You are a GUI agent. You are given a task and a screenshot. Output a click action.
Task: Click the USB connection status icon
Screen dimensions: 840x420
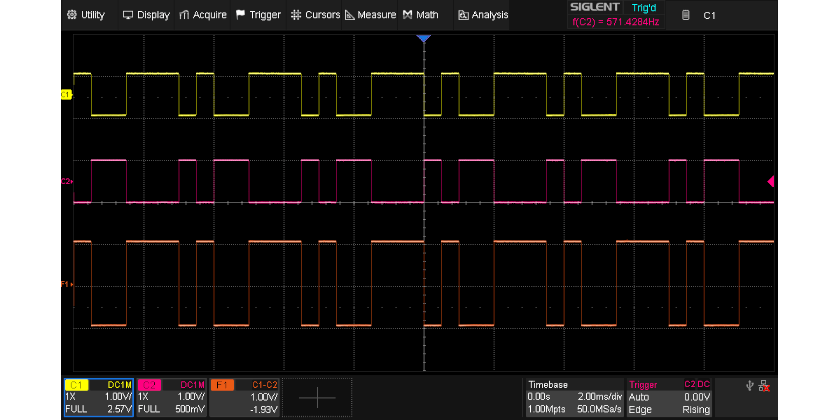point(750,386)
